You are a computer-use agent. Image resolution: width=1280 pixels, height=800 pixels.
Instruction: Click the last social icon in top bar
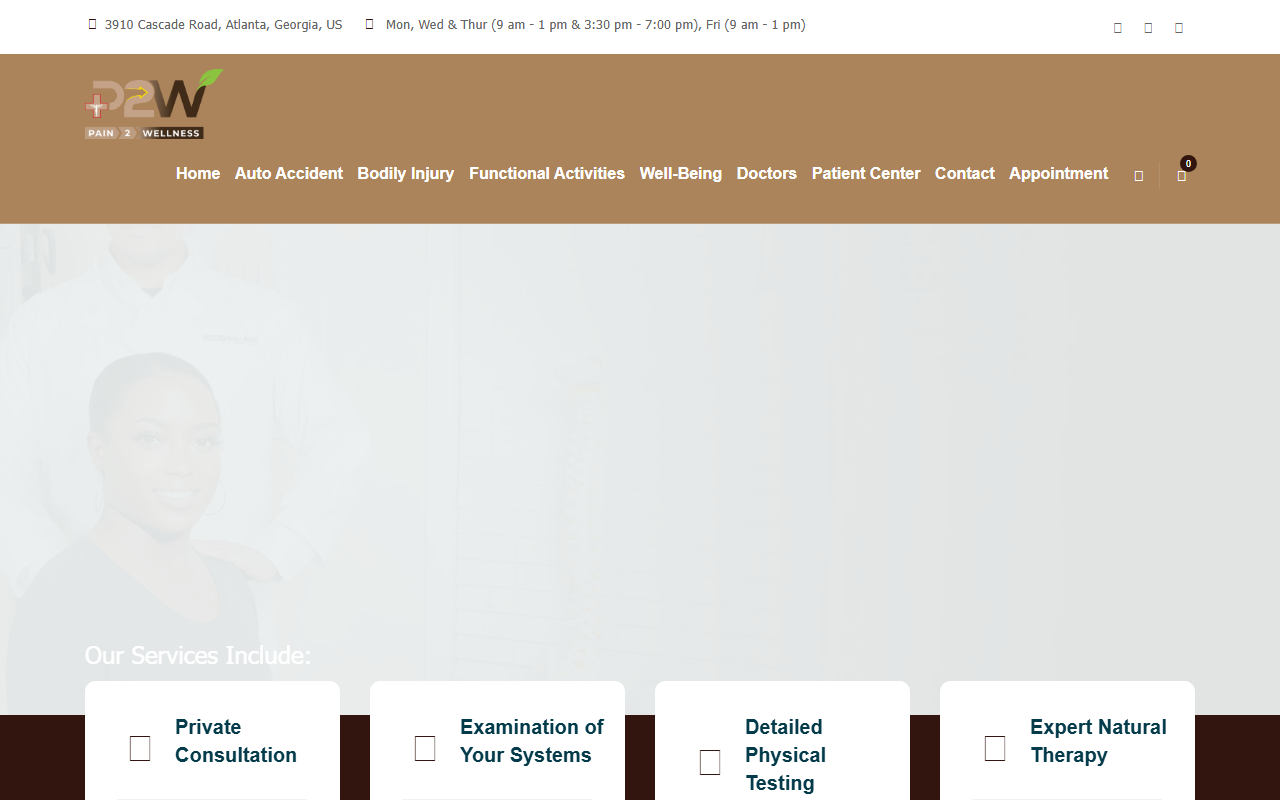[1179, 28]
